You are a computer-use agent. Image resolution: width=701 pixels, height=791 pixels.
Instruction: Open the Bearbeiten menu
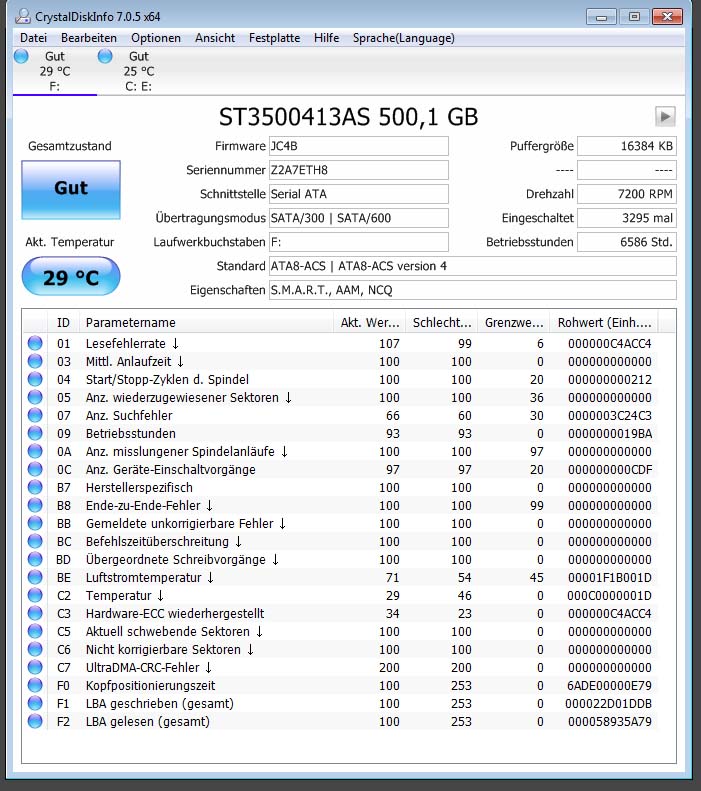(89, 38)
